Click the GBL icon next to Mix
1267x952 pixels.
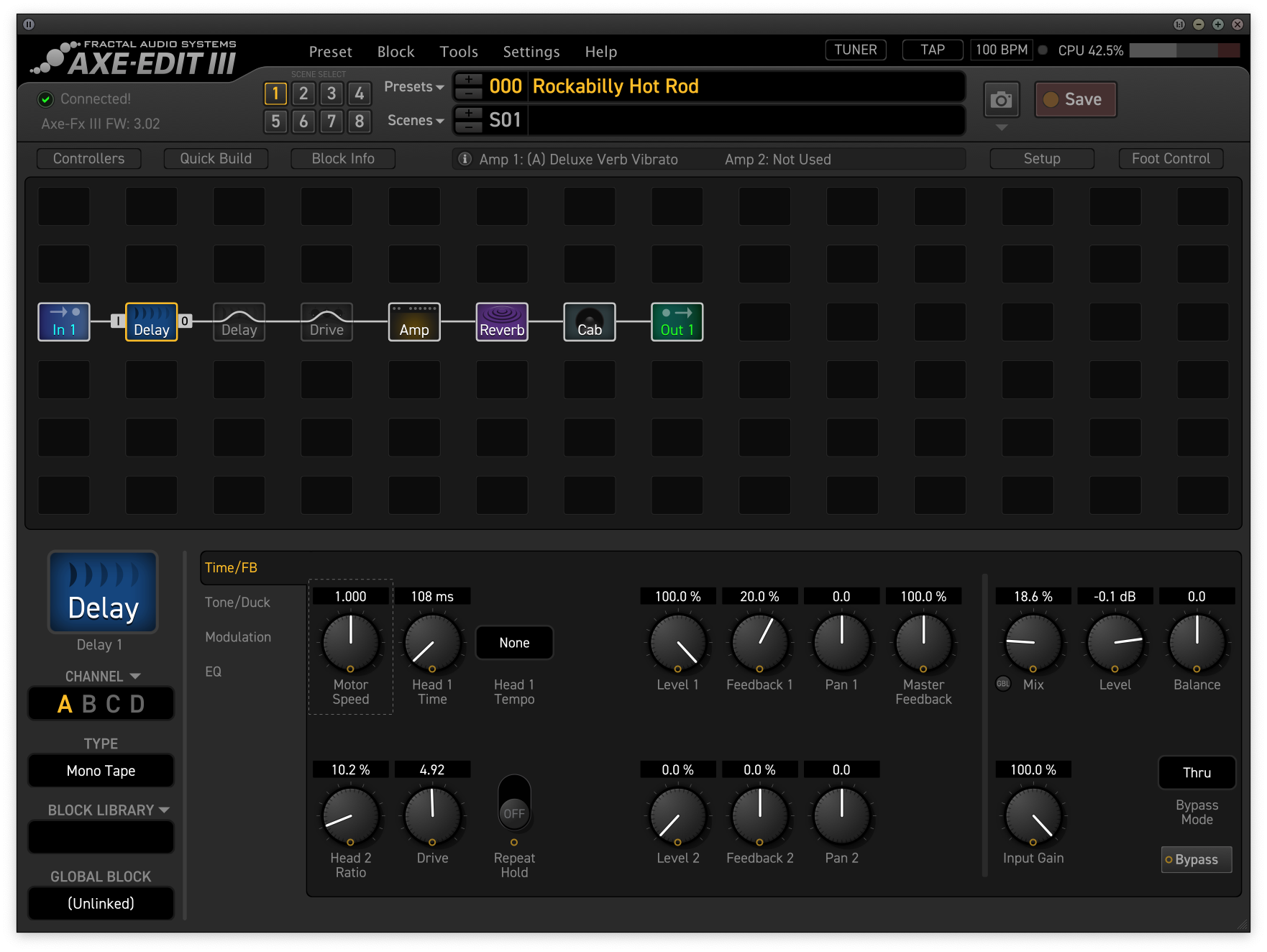(x=1003, y=684)
